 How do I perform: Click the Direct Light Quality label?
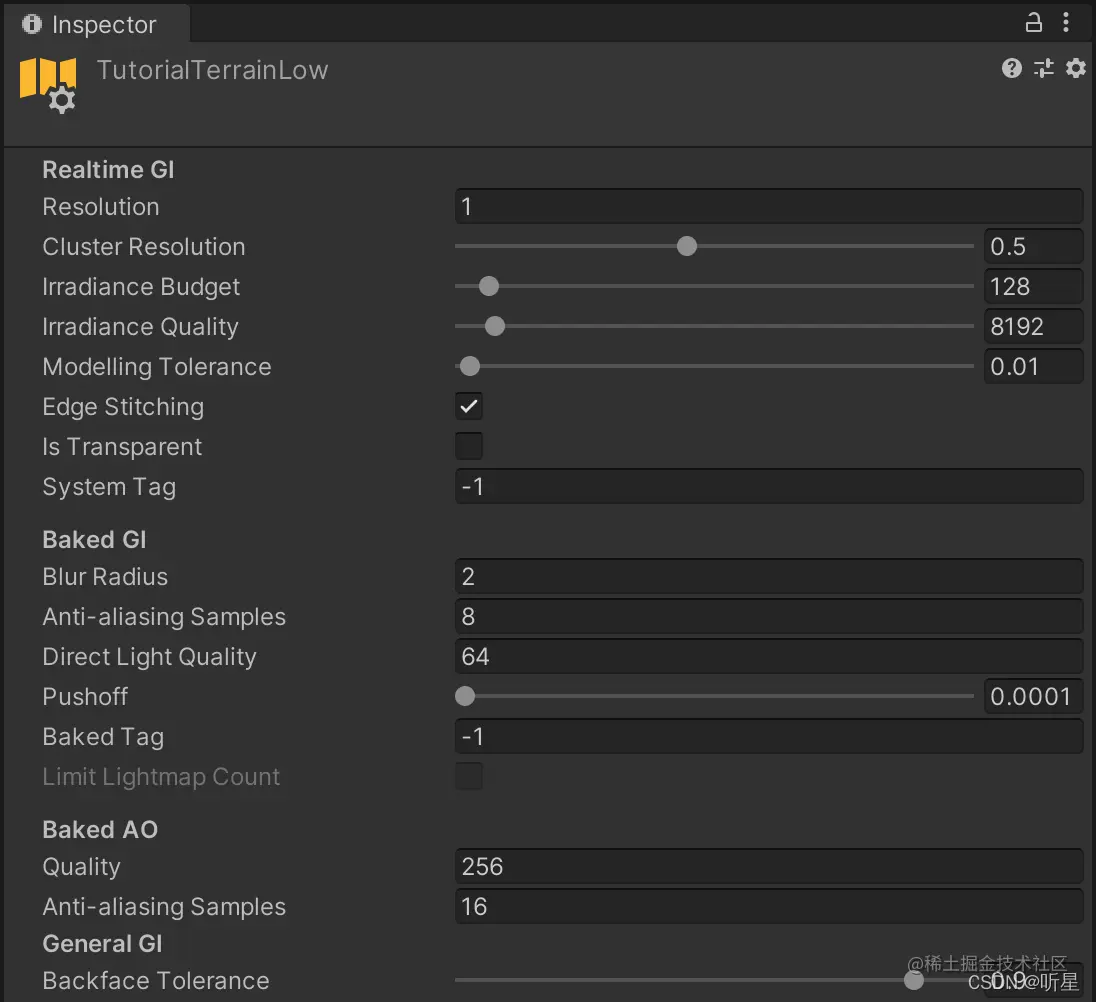click(150, 657)
